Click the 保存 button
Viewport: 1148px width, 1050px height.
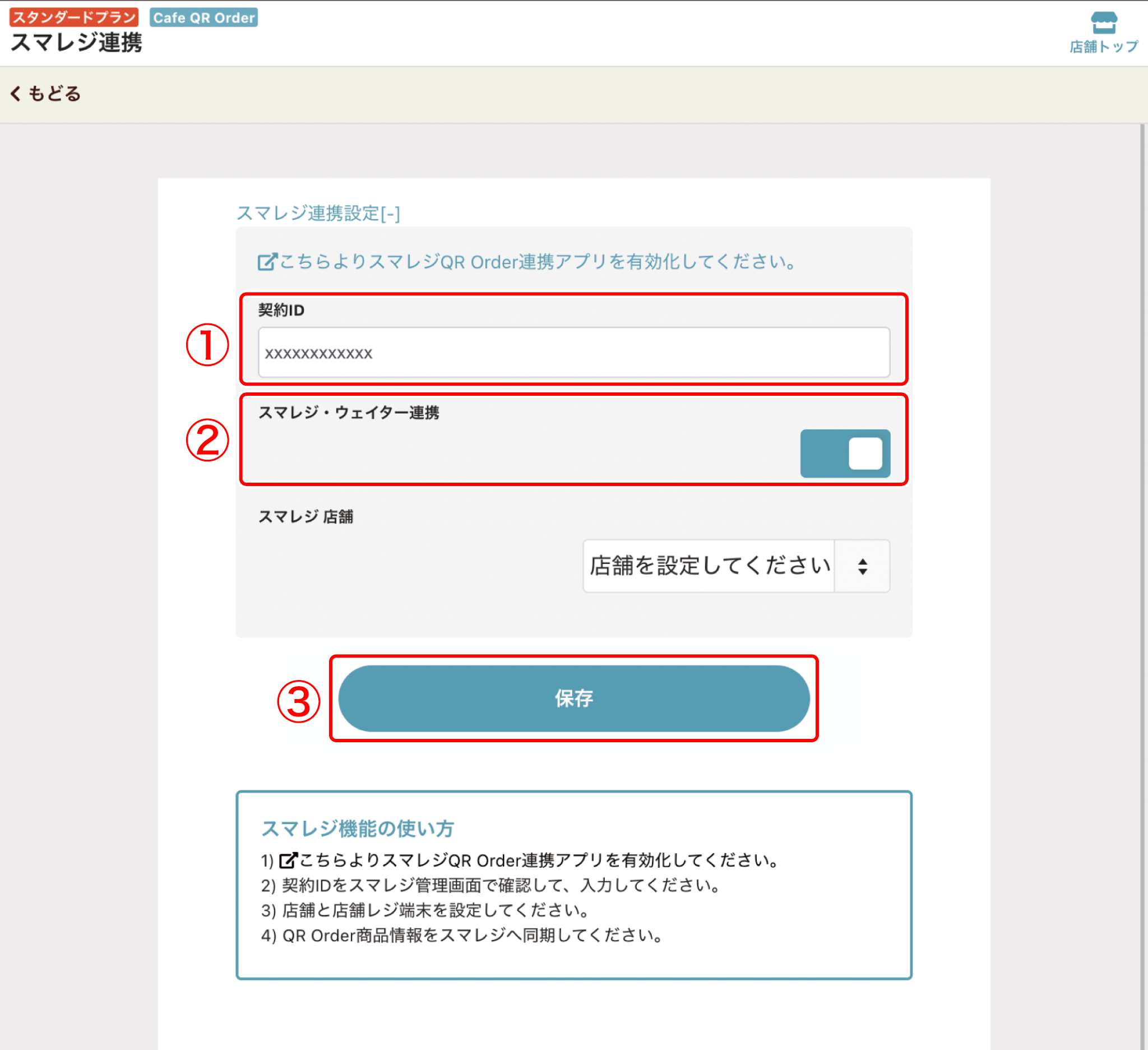click(573, 698)
